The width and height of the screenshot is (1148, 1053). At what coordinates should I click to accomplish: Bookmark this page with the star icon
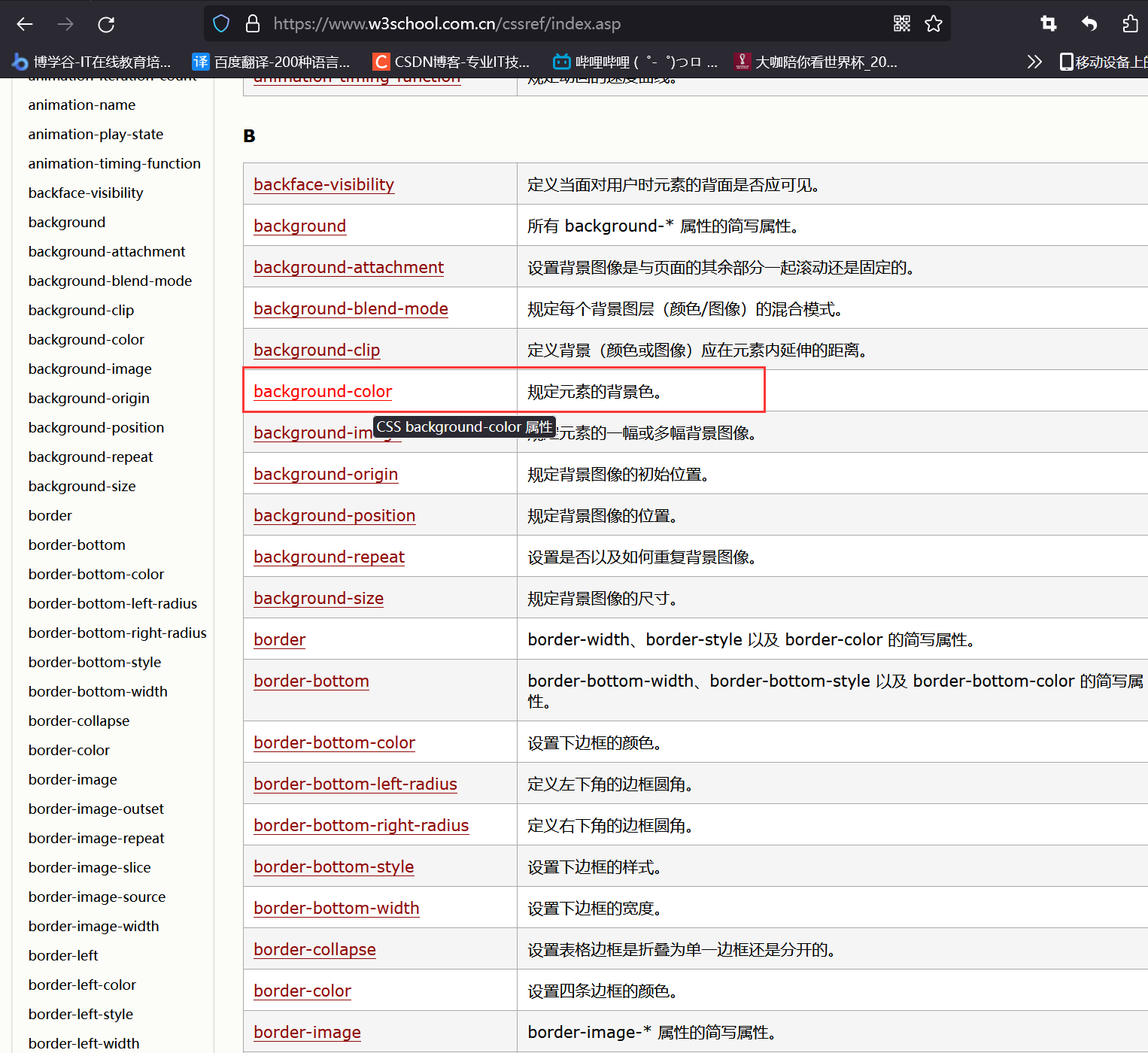(x=934, y=24)
